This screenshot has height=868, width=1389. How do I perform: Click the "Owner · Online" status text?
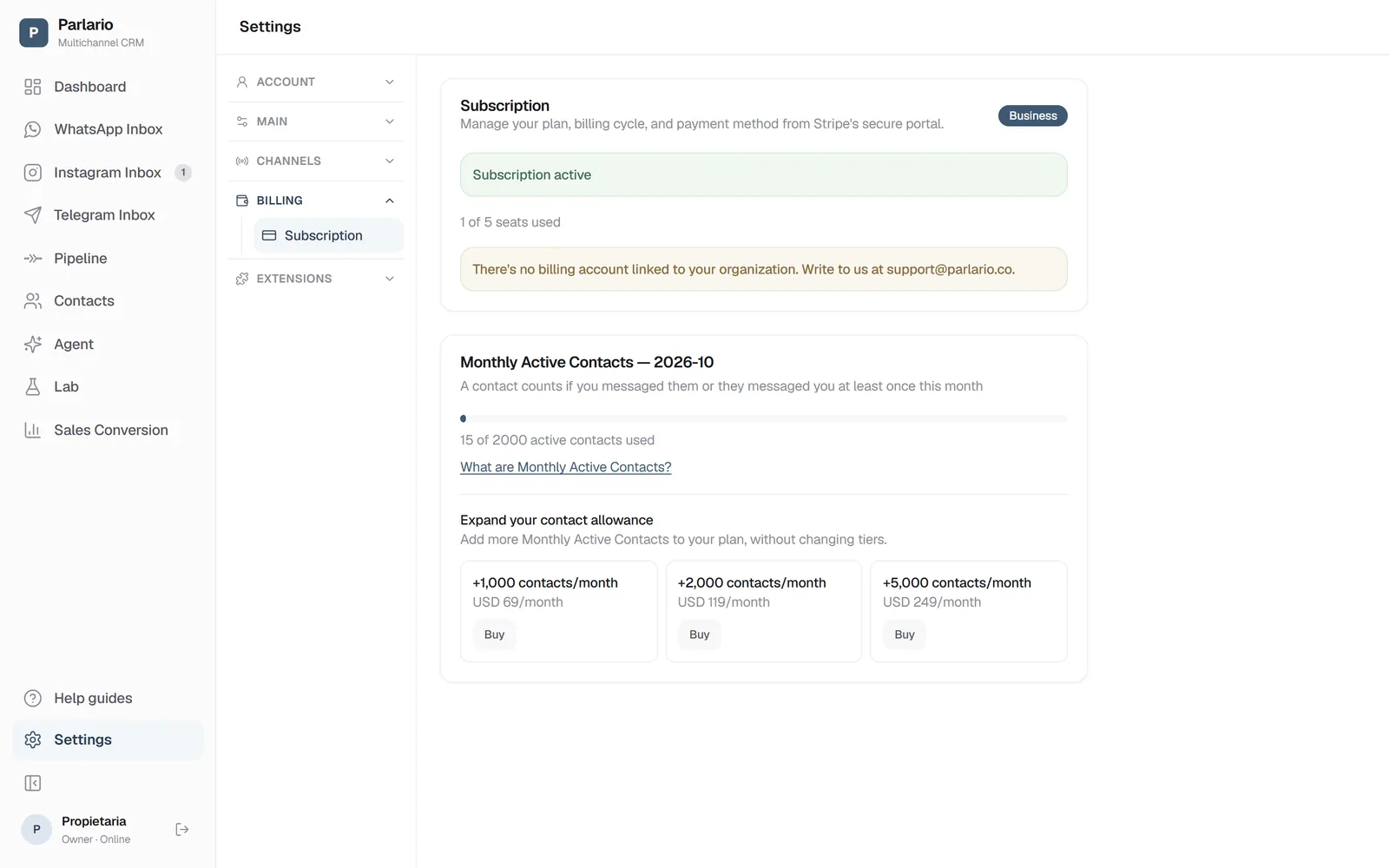96,839
